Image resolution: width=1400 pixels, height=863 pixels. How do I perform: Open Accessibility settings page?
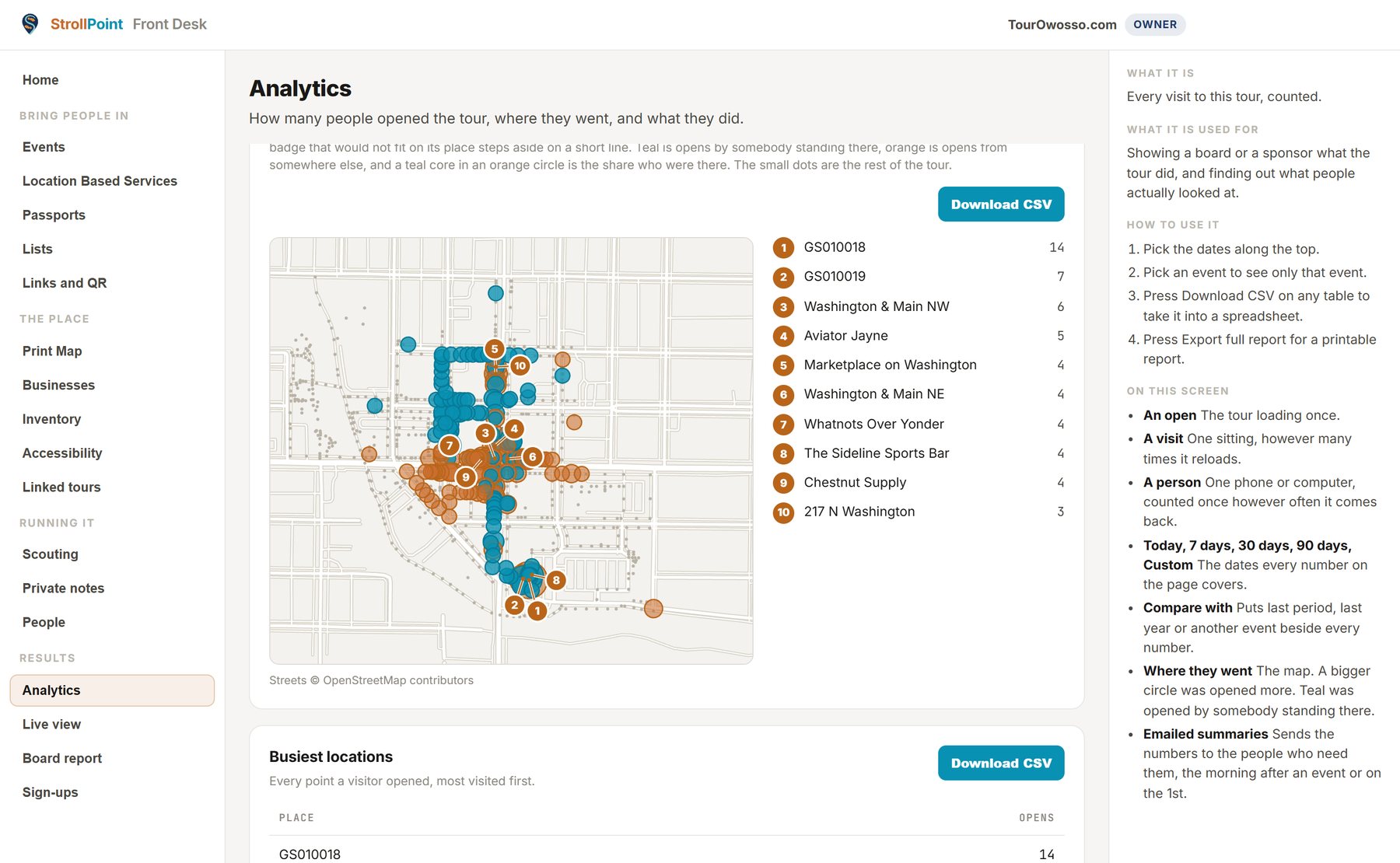(112, 453)
